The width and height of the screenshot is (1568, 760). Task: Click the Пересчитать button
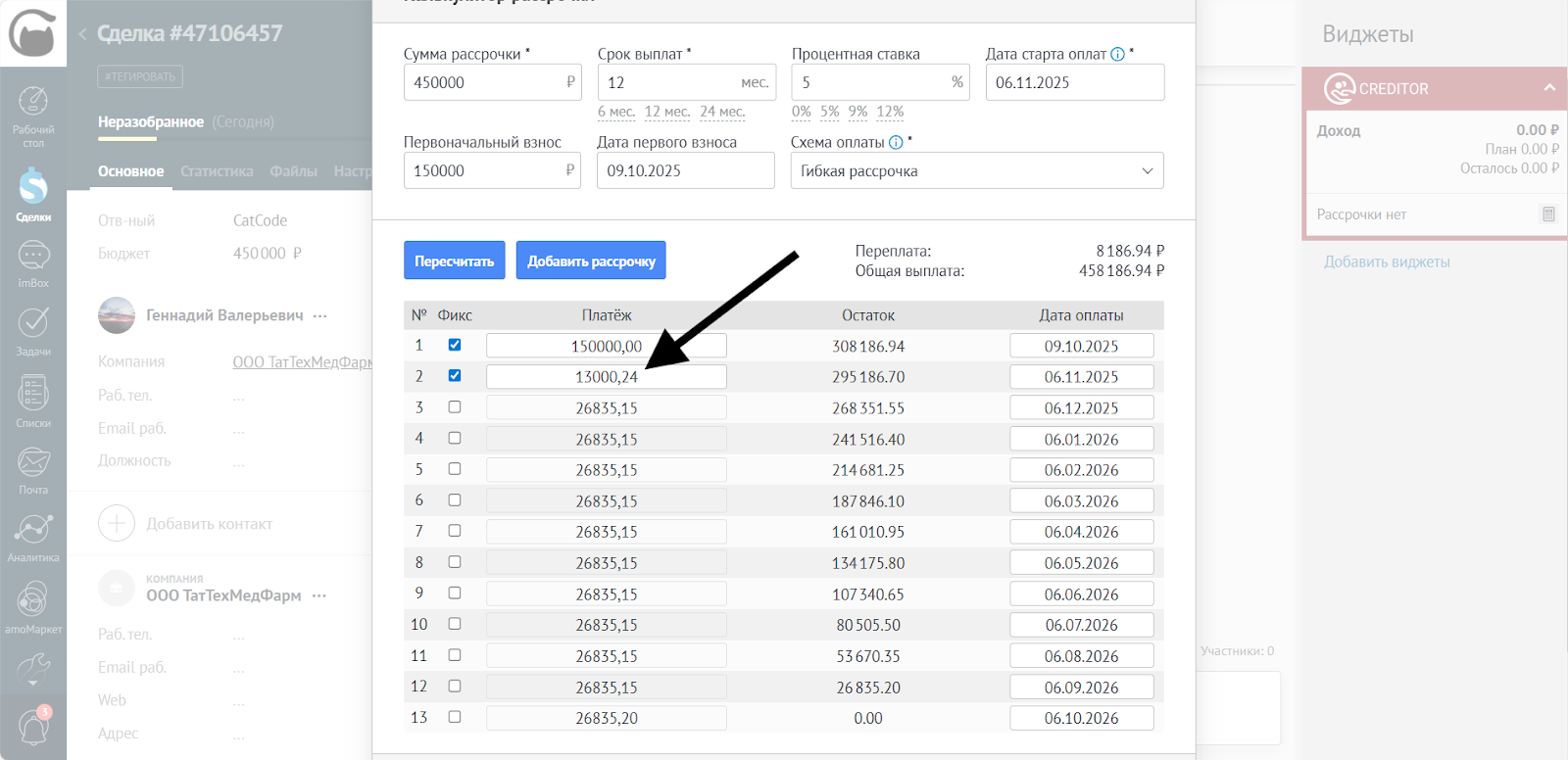click(x=454, y=261)
